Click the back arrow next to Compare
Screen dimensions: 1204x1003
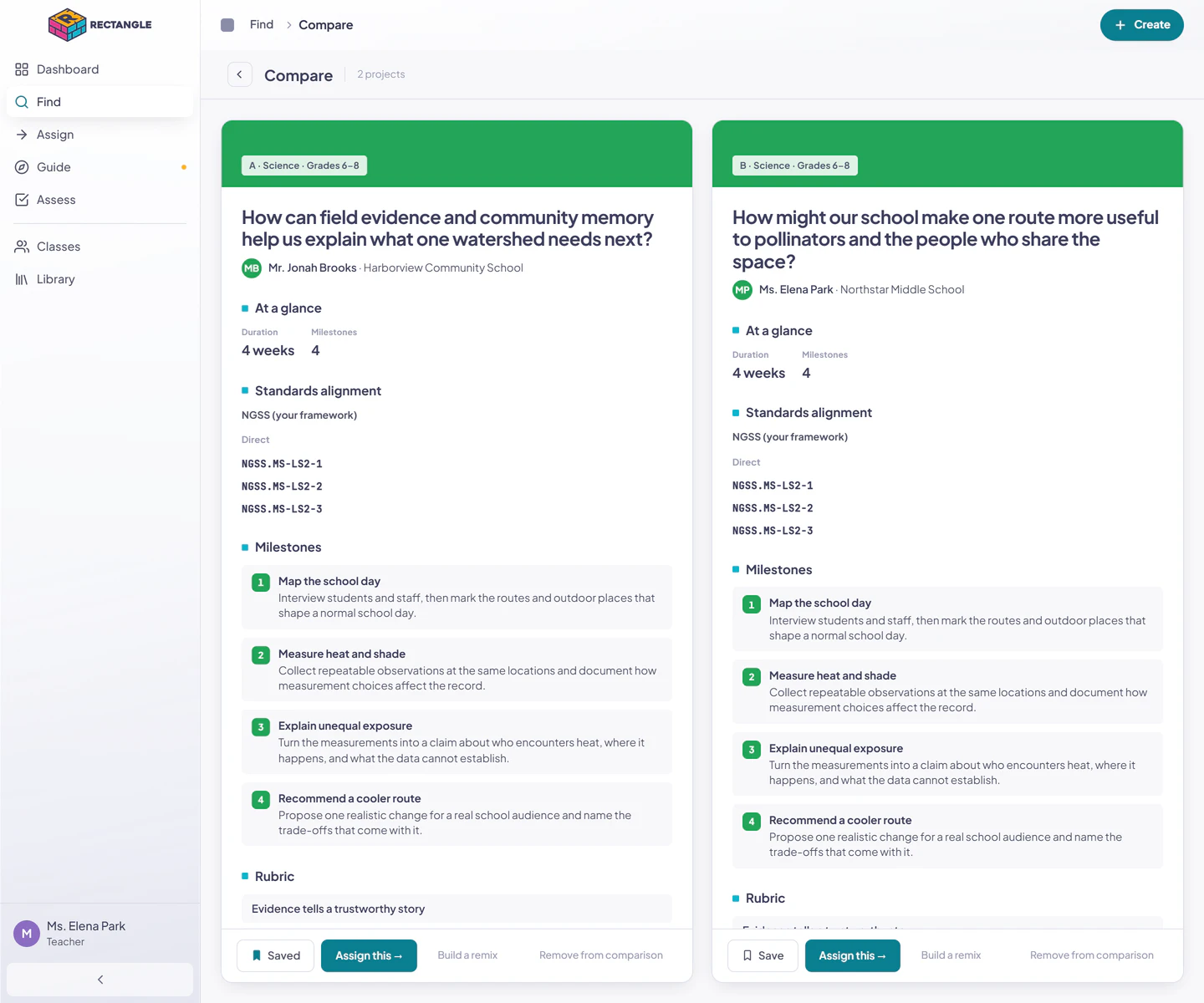(240, 74)
